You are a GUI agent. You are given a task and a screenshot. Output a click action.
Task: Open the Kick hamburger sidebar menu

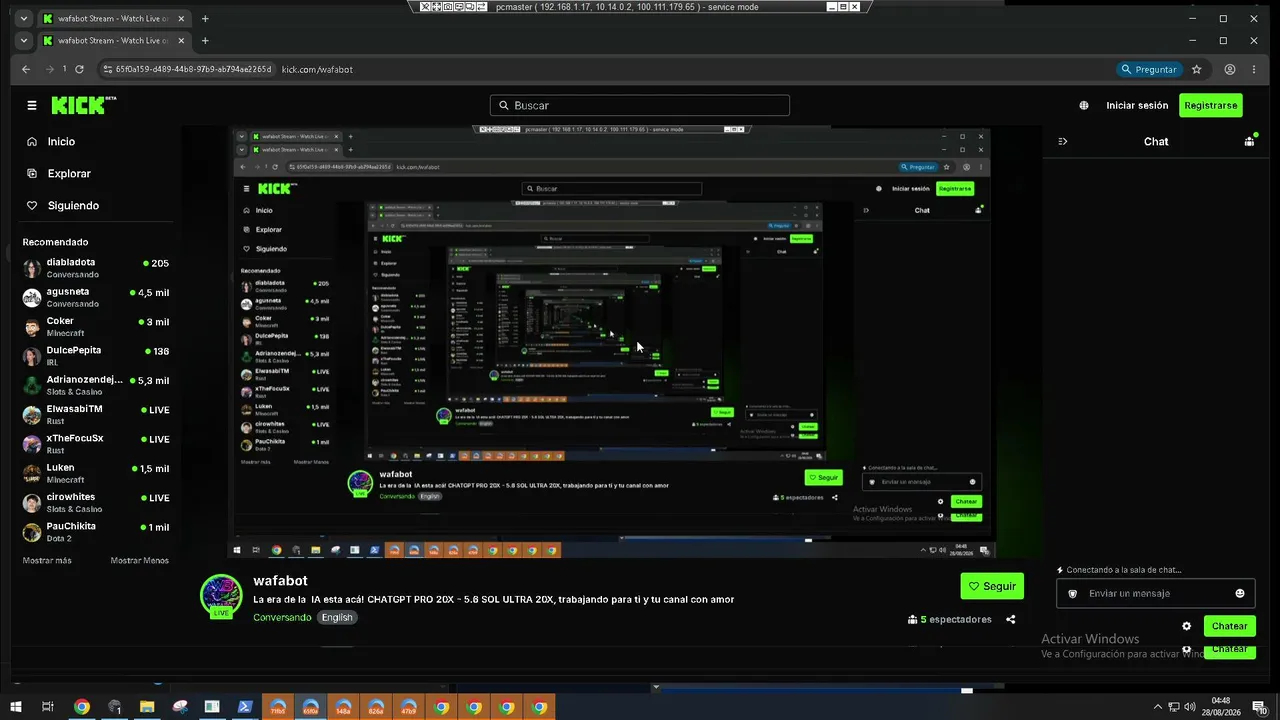pos(32,105)
